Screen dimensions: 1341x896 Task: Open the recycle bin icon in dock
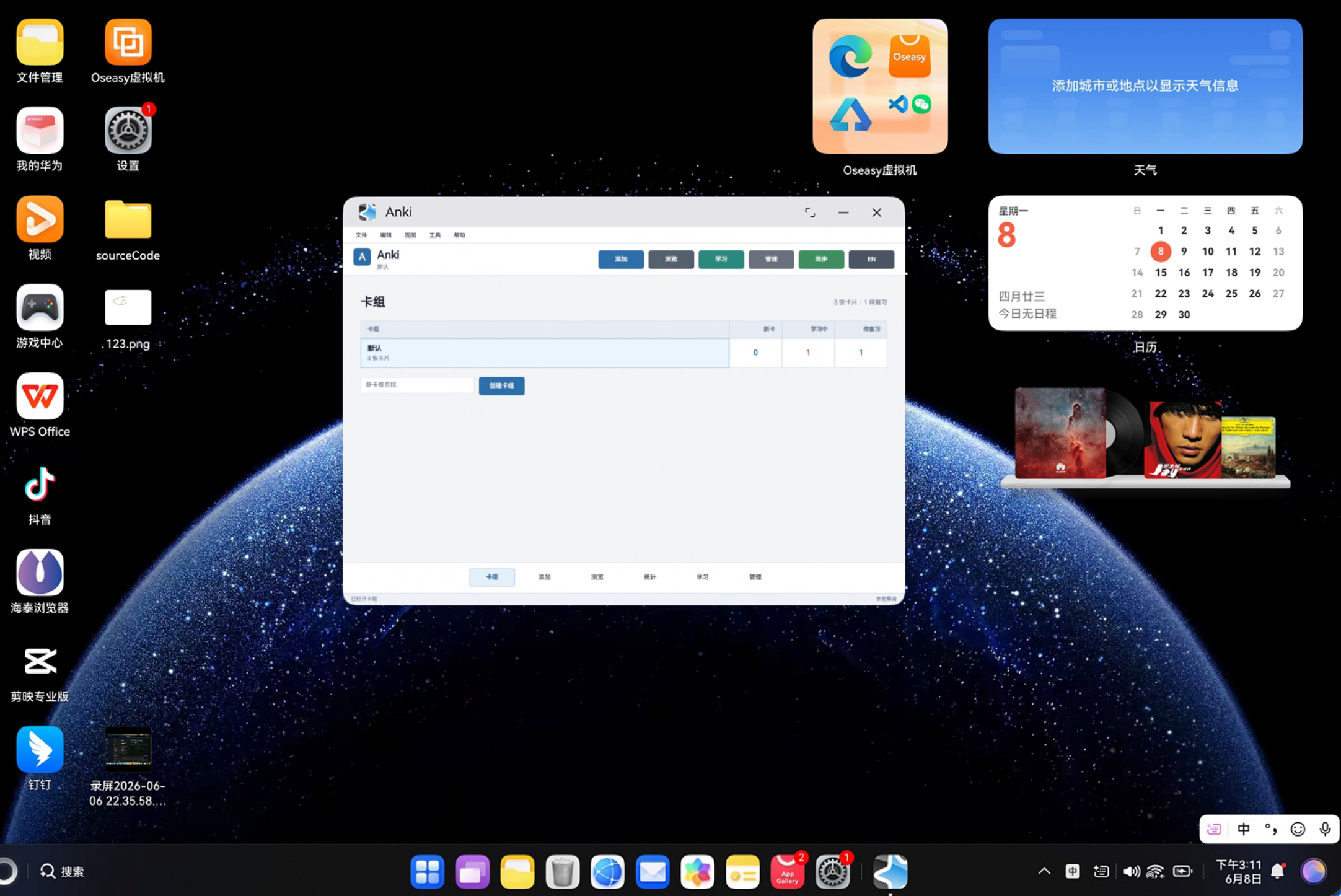(563, 872)
